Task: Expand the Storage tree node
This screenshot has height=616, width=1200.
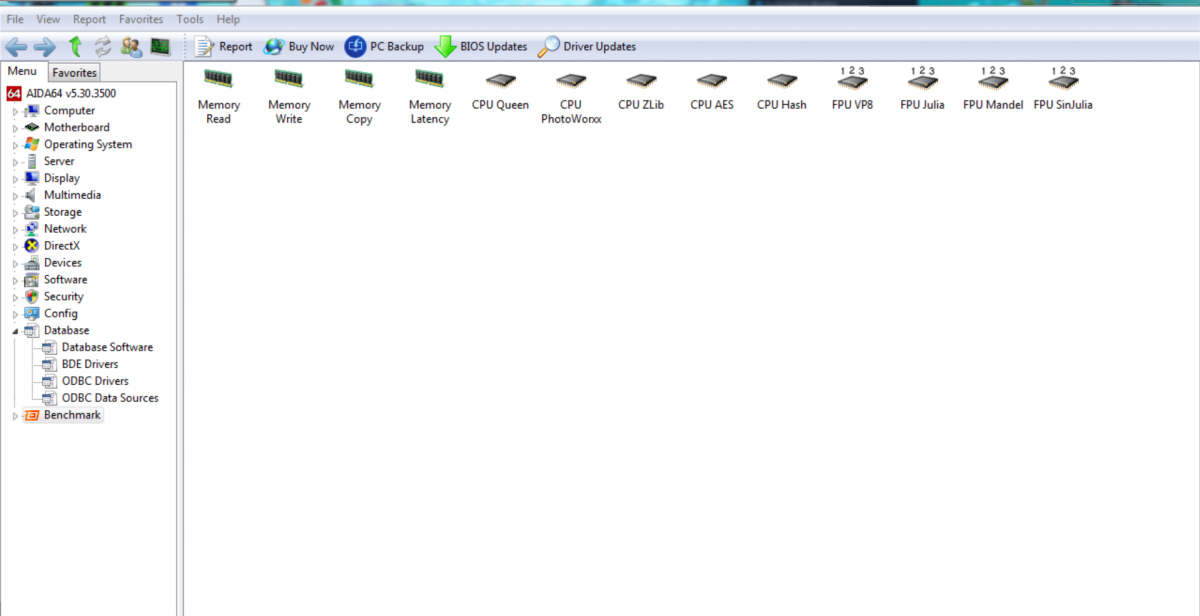Action: tap(15, 213)
